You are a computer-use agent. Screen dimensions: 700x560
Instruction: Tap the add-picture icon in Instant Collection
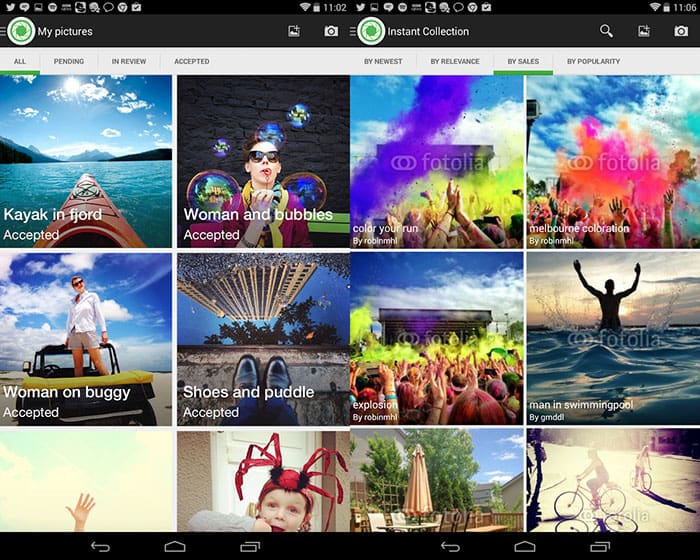tap(644, 31)
